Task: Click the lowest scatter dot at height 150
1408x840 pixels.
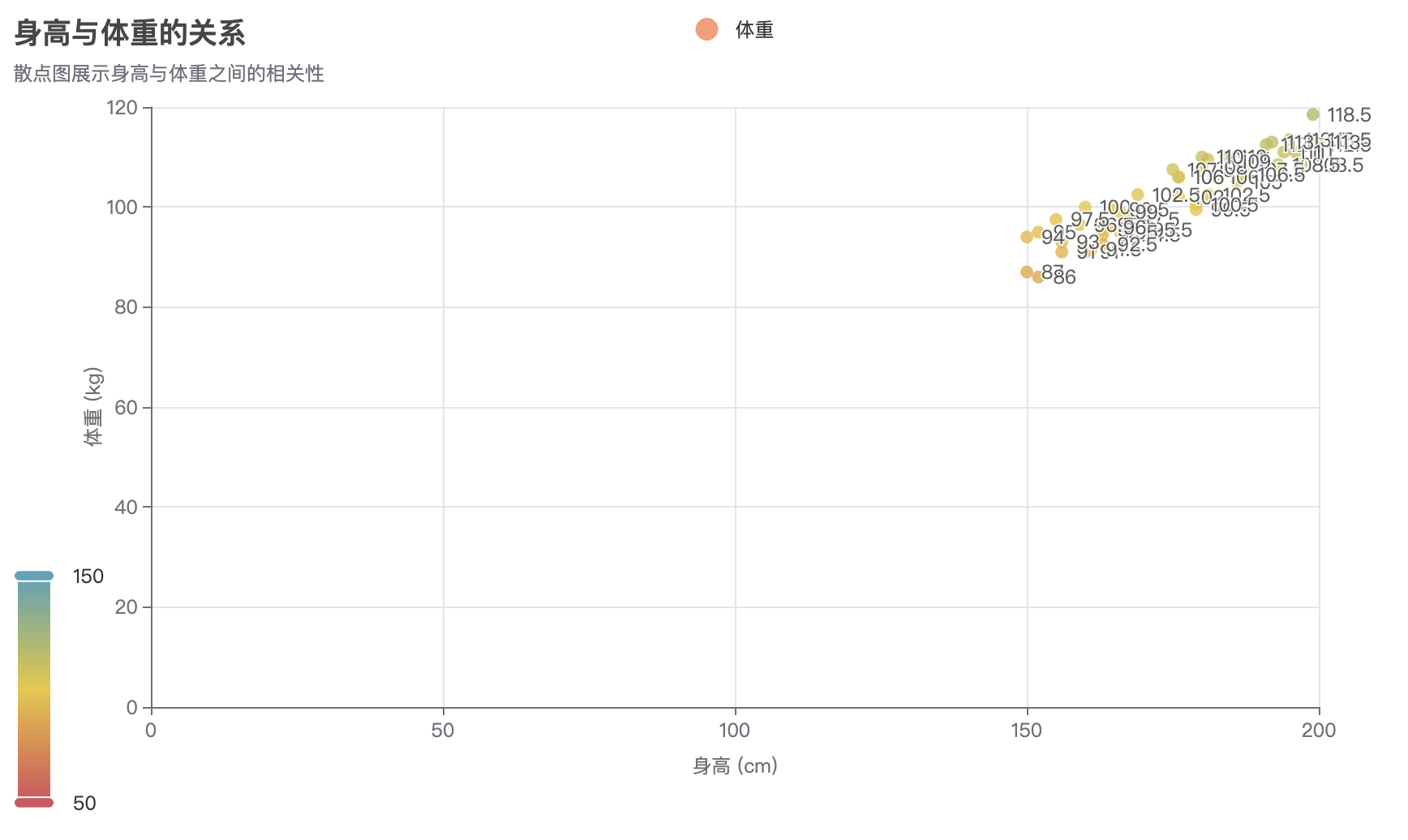Action: [x=1027, y=272]
